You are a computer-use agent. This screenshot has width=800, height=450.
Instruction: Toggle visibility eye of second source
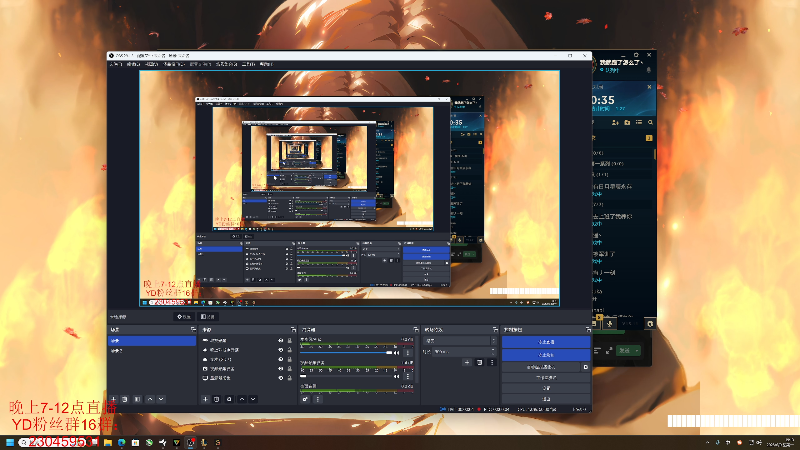[281, 350]
